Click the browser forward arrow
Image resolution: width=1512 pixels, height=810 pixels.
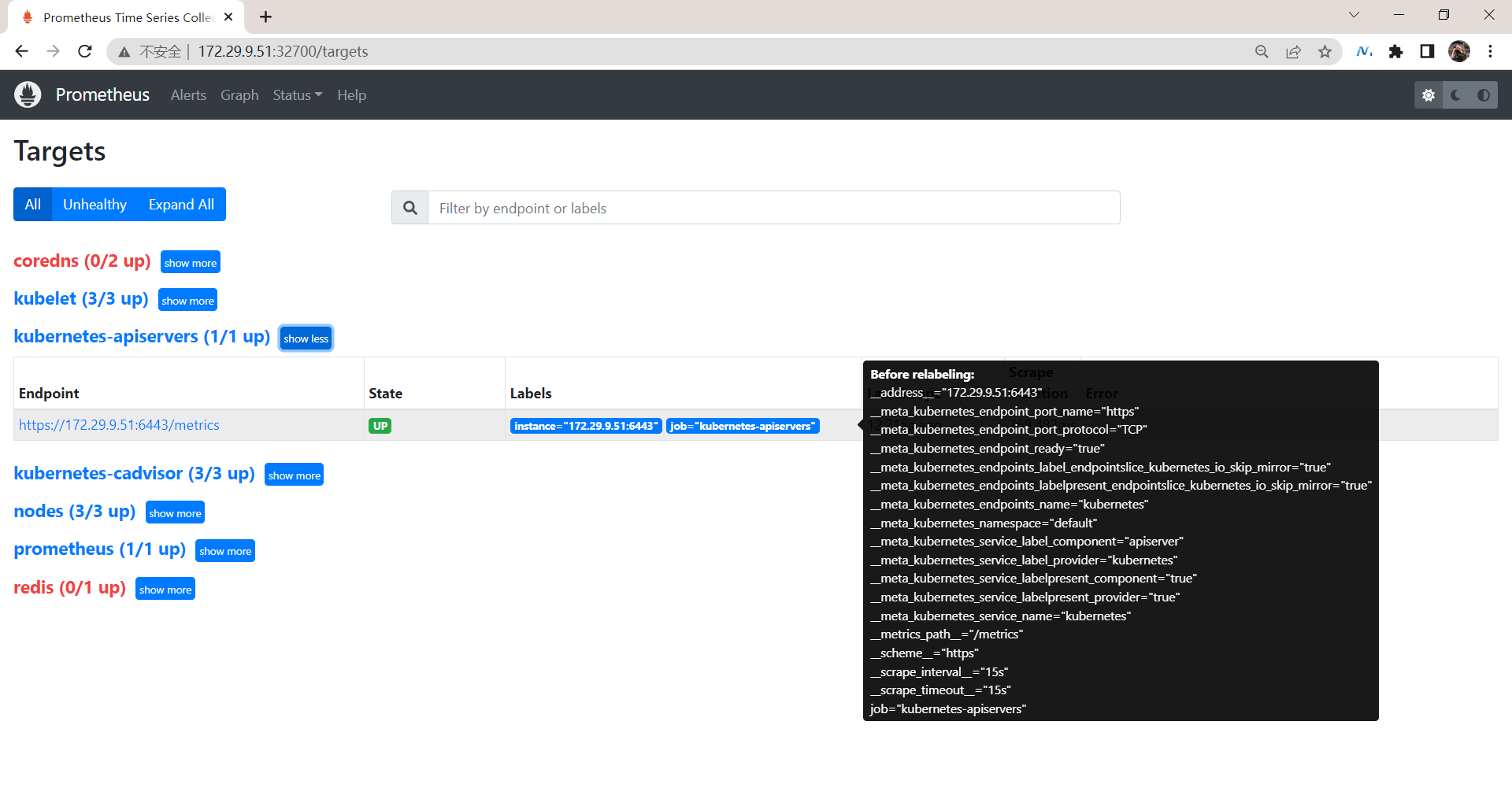[53, 51]
